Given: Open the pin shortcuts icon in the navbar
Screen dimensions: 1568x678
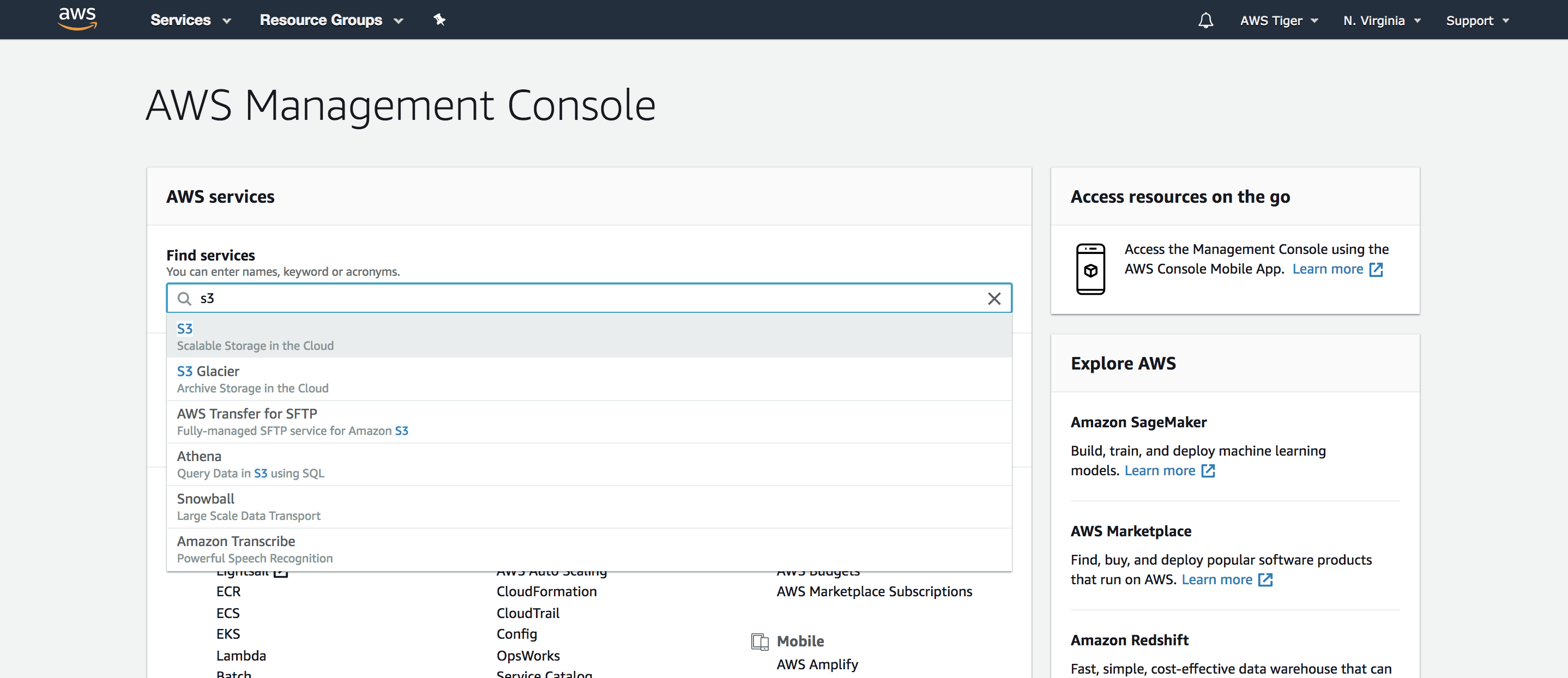Looking at the screenshot, I should [x=439, y=20].
